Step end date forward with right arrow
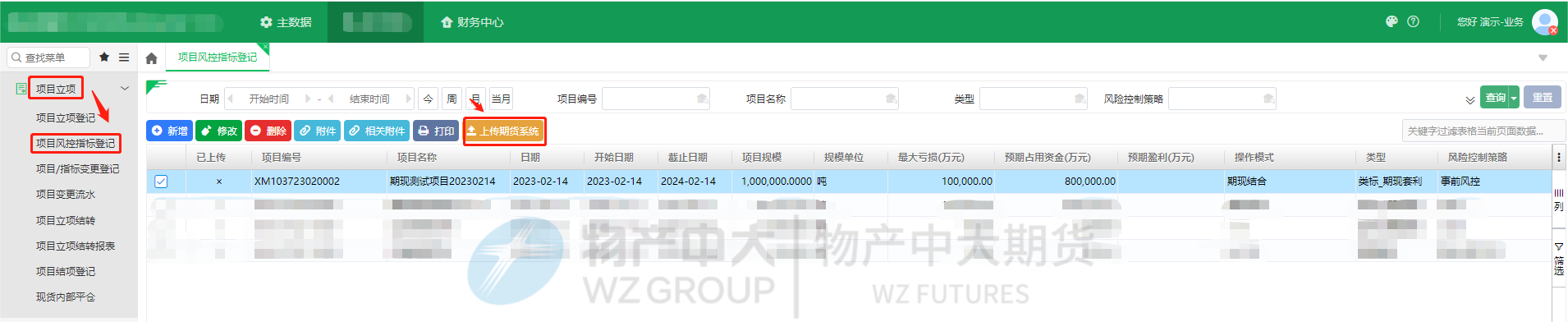 pos(408,99)
